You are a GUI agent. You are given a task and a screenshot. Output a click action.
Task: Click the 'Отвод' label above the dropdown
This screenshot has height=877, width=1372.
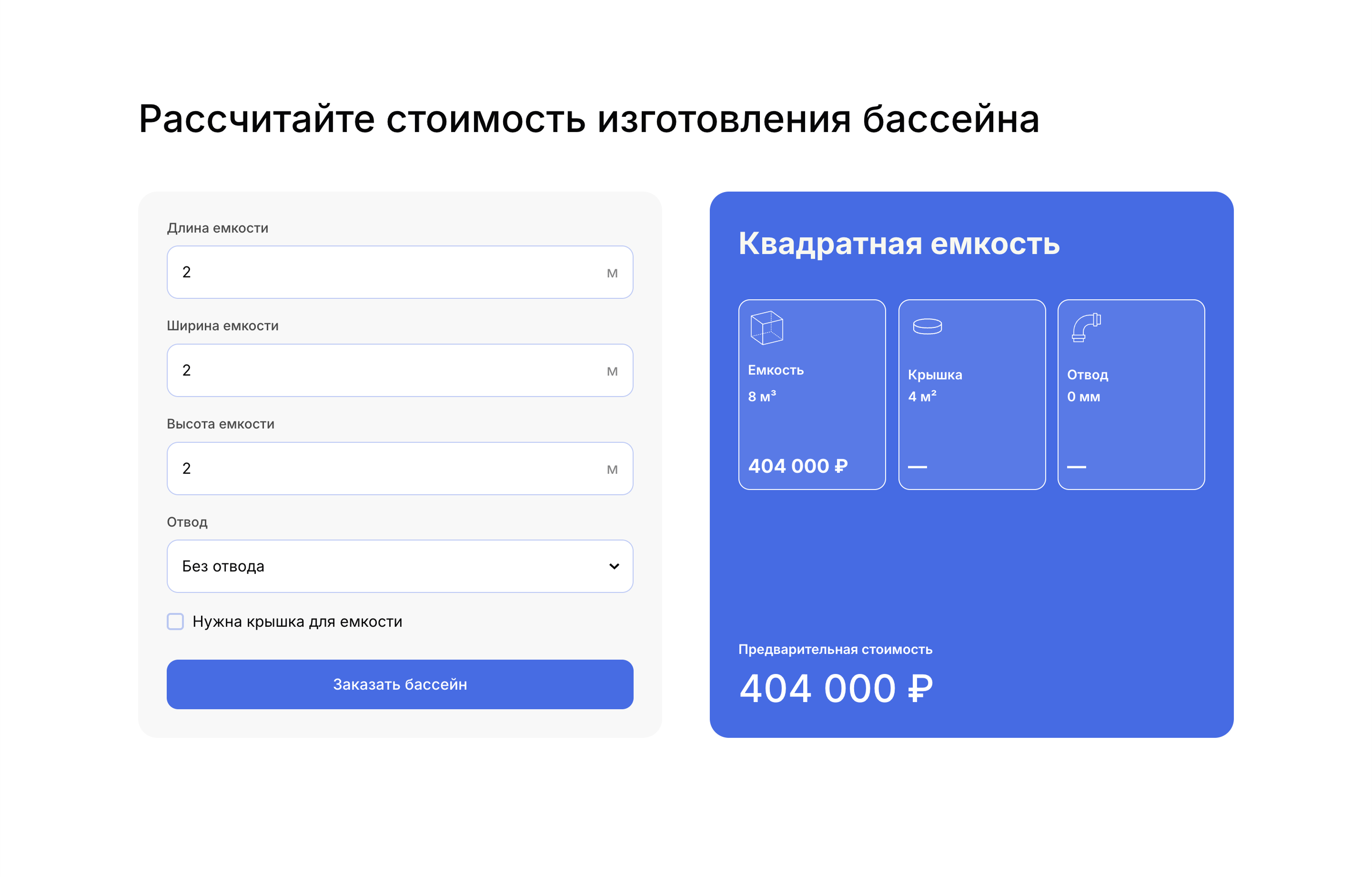(x=187, y=522)
